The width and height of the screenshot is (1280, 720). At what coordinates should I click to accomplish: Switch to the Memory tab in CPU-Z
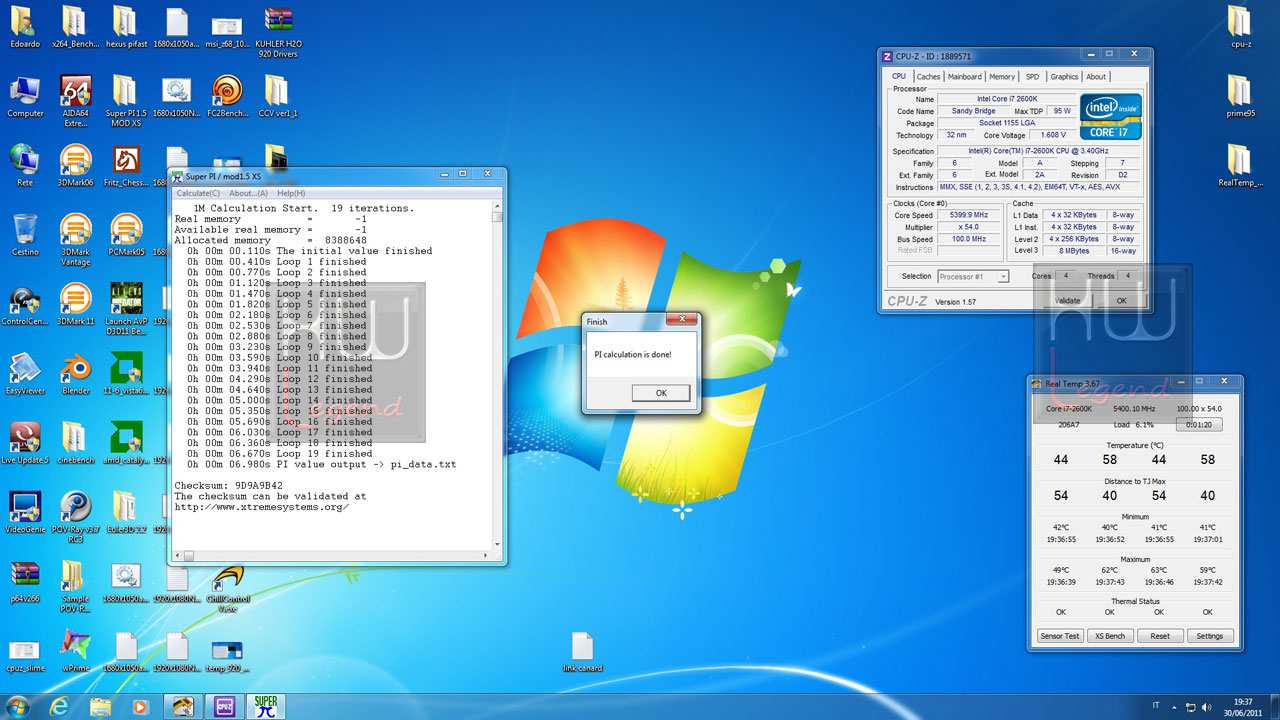pyautogui.click(x=1002, y=76)
